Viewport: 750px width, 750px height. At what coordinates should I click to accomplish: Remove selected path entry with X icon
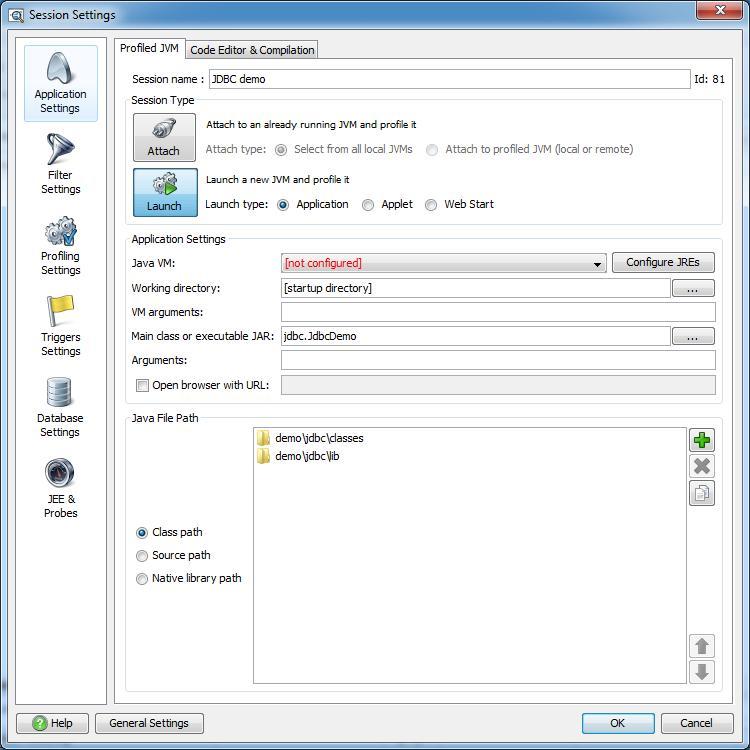702,466
